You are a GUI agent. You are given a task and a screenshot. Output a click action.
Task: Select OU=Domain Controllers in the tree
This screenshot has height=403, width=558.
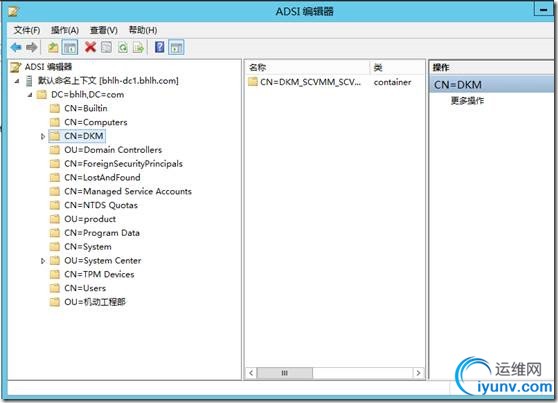pos(113,150)
